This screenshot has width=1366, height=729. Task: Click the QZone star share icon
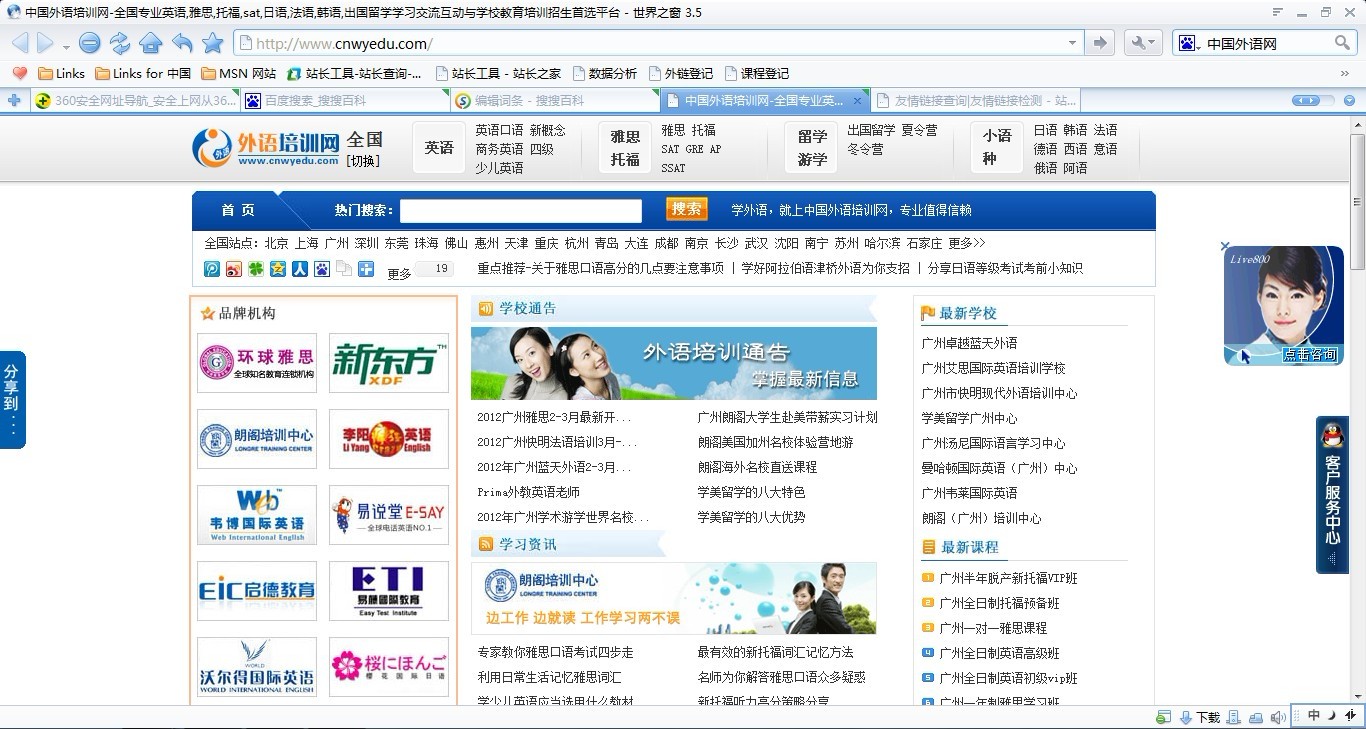[278, 269]
